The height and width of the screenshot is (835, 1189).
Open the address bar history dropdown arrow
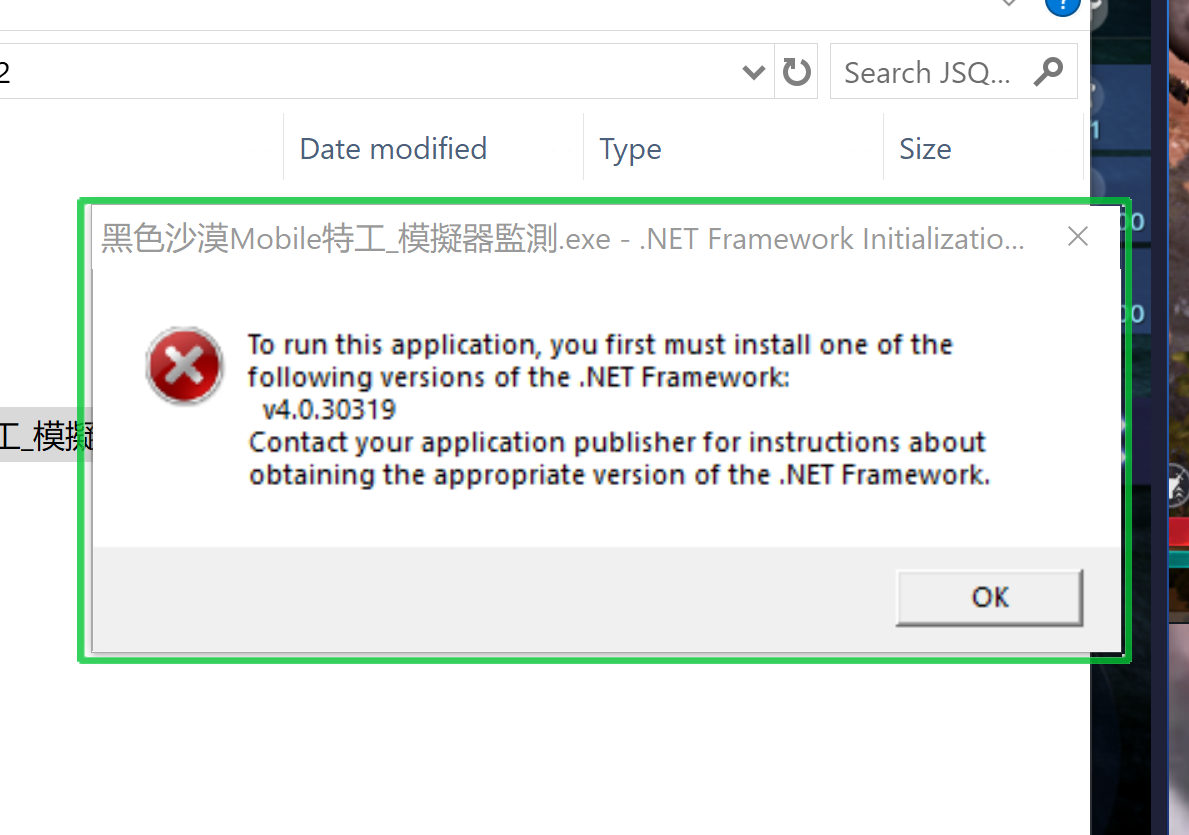pos(753,72)
